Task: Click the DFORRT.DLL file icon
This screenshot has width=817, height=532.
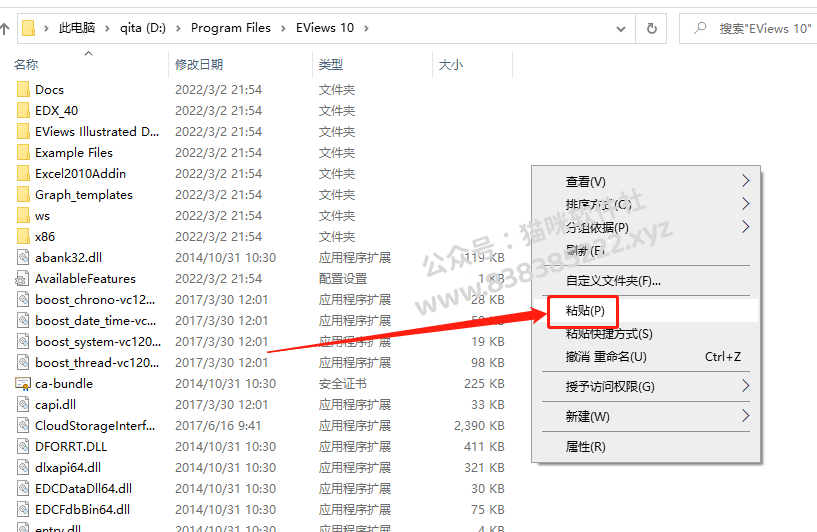Action: click(23, 447)
